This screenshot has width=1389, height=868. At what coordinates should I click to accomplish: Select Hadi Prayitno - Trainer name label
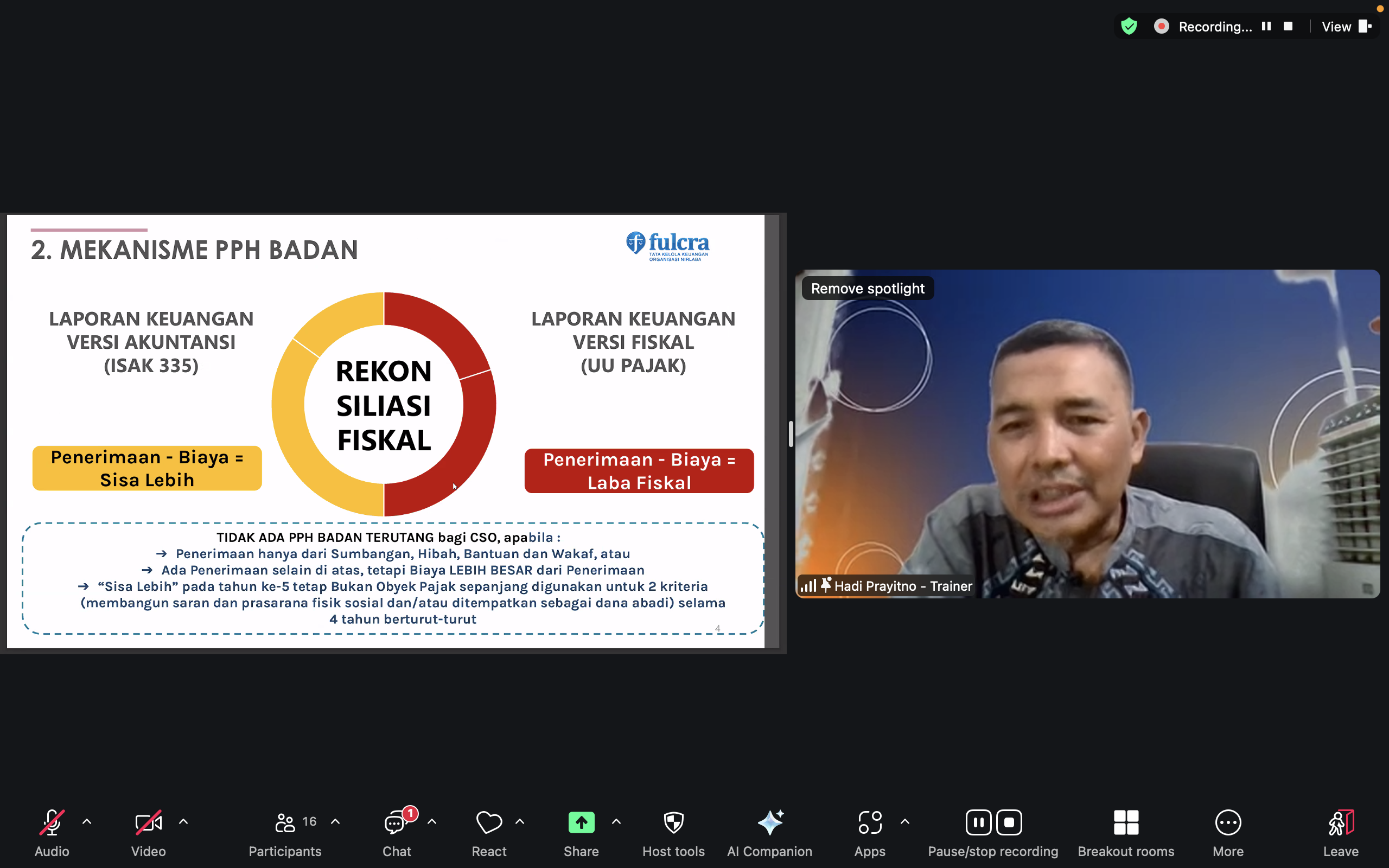(x=903, y=586)
